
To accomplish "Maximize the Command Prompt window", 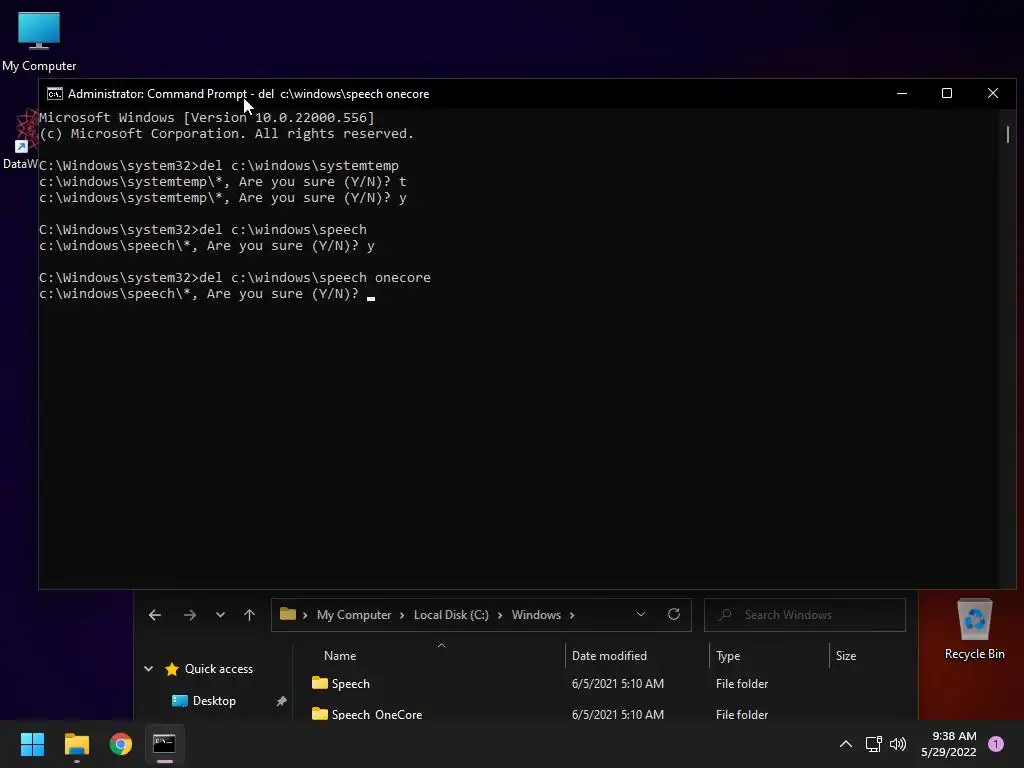I will coord(947,93).
